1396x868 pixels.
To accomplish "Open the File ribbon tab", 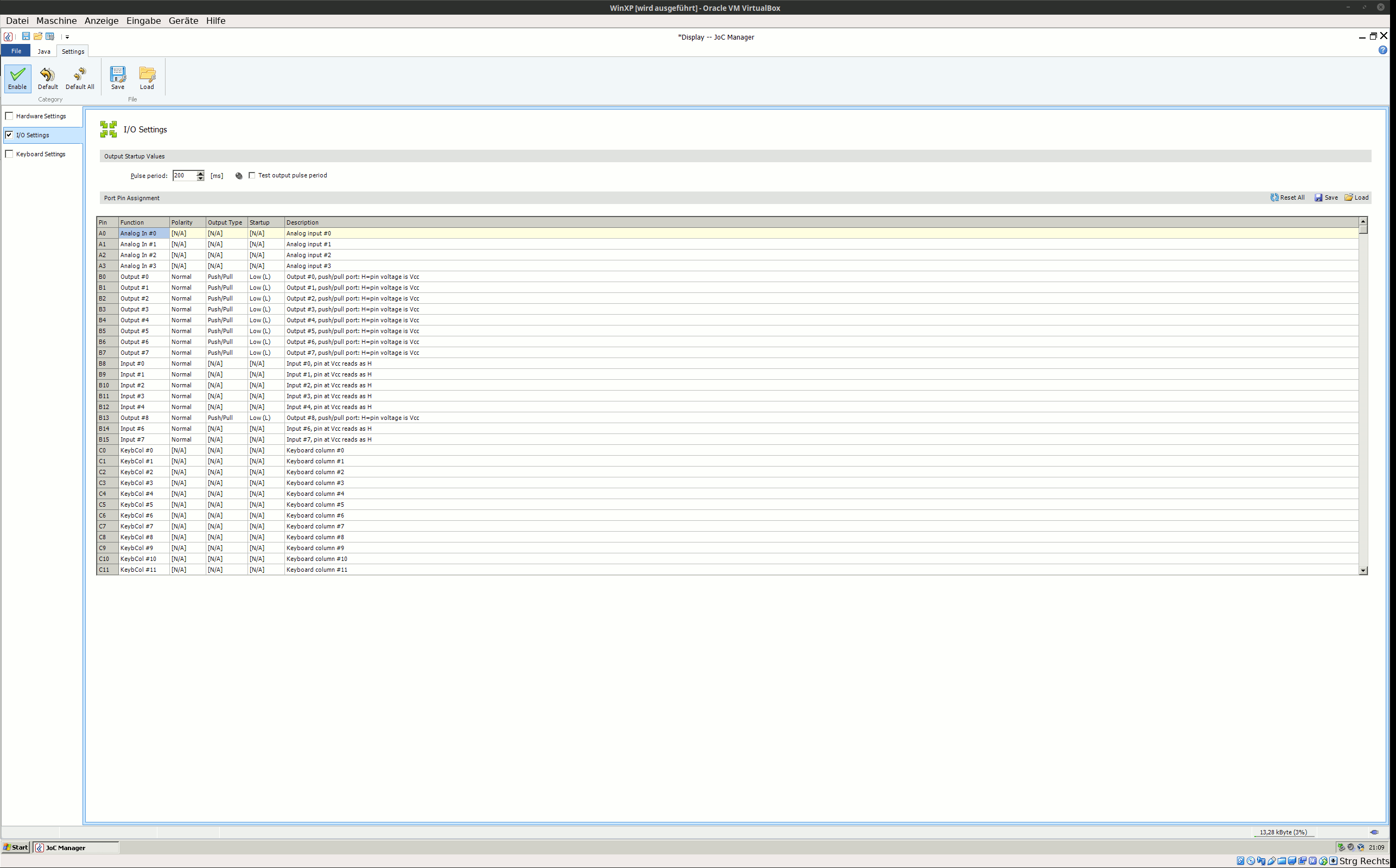I will pyautogui.click(x=16, y=51).
